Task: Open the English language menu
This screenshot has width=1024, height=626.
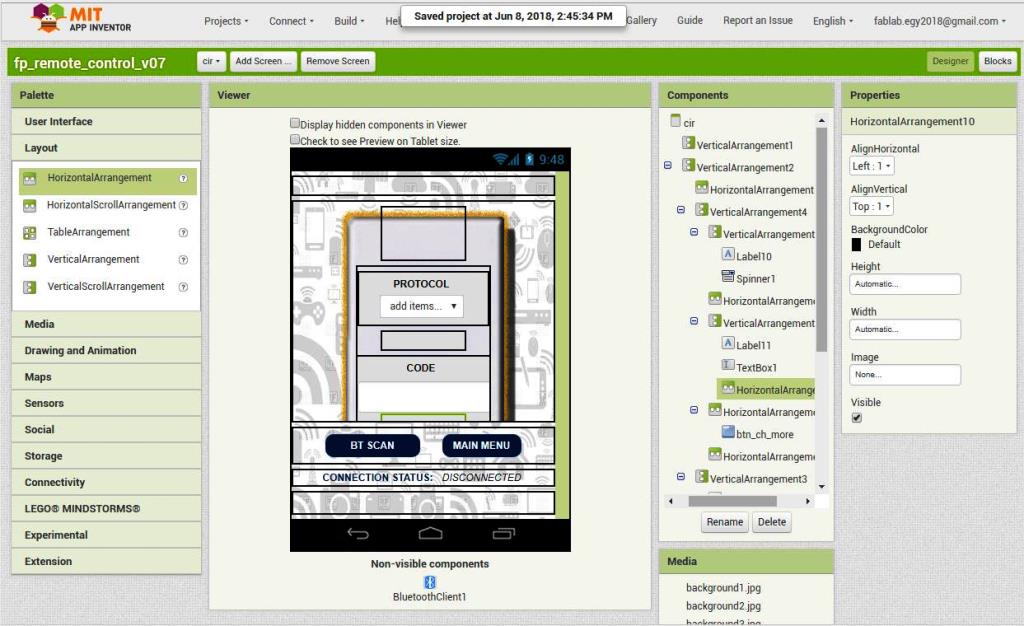Action: (x=833, y=21)
